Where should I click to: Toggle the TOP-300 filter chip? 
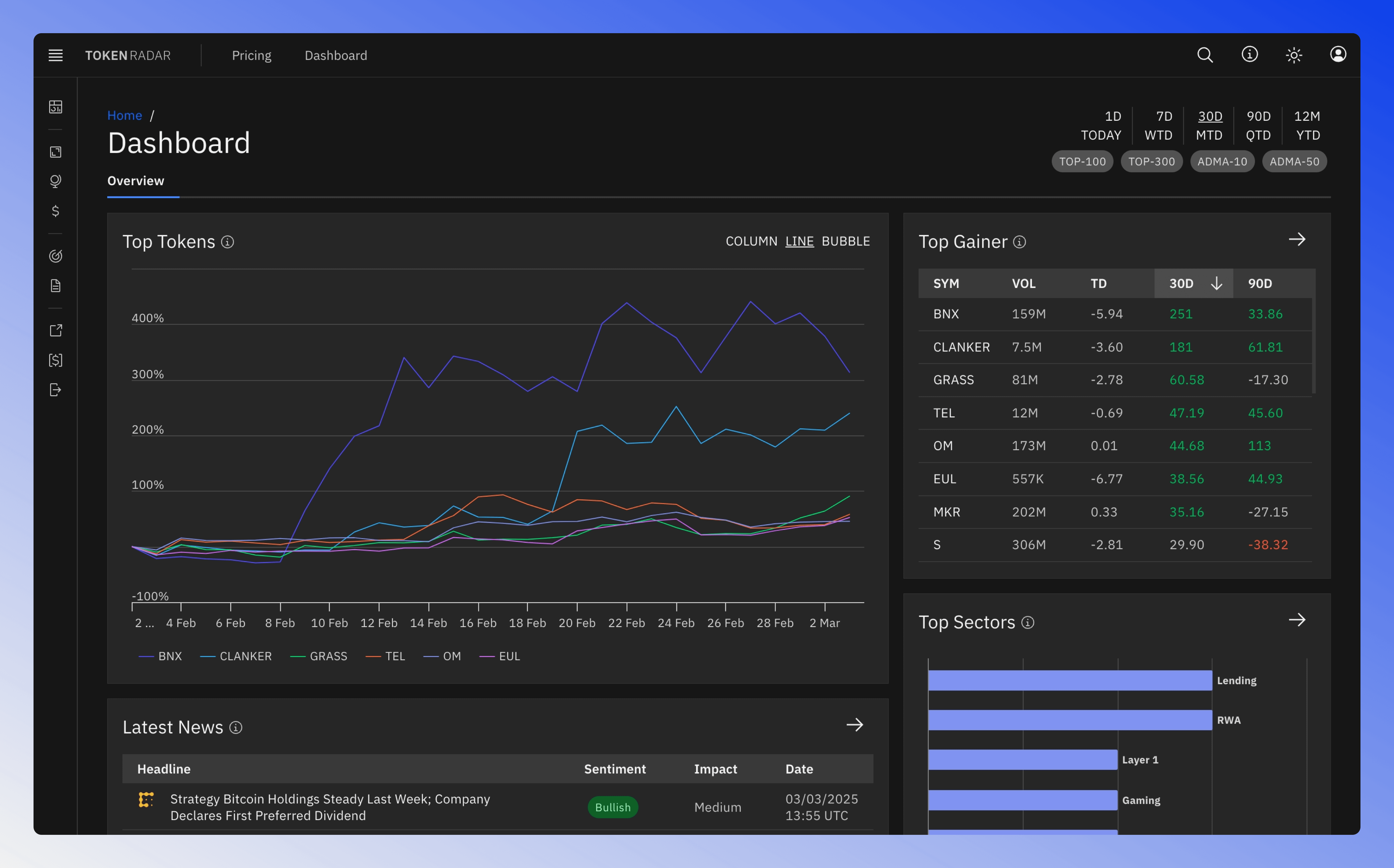pyautogui.click(x=1151, y=161)
